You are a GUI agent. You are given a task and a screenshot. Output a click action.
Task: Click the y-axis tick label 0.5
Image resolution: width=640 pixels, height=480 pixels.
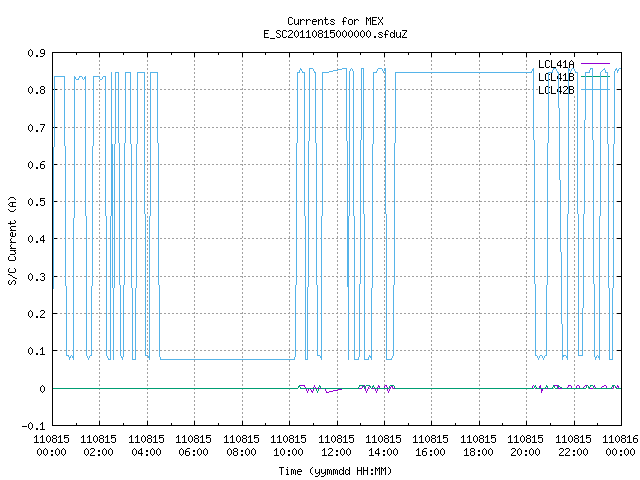point(36,202)
